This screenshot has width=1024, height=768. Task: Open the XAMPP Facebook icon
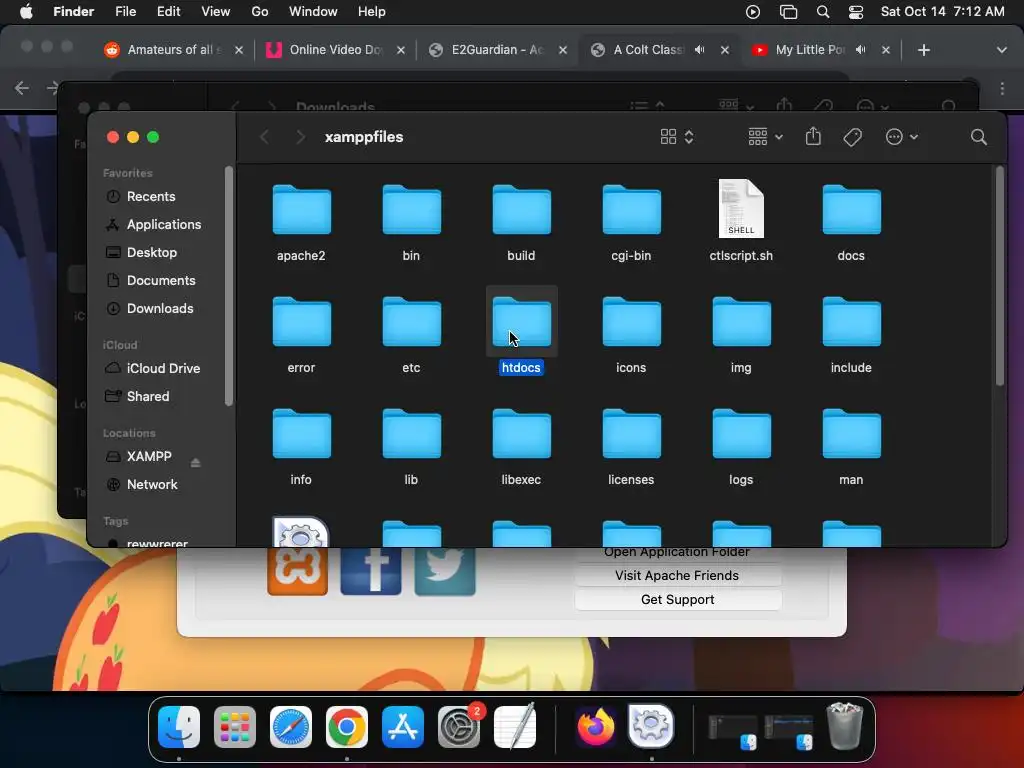(x=371, y=571)
